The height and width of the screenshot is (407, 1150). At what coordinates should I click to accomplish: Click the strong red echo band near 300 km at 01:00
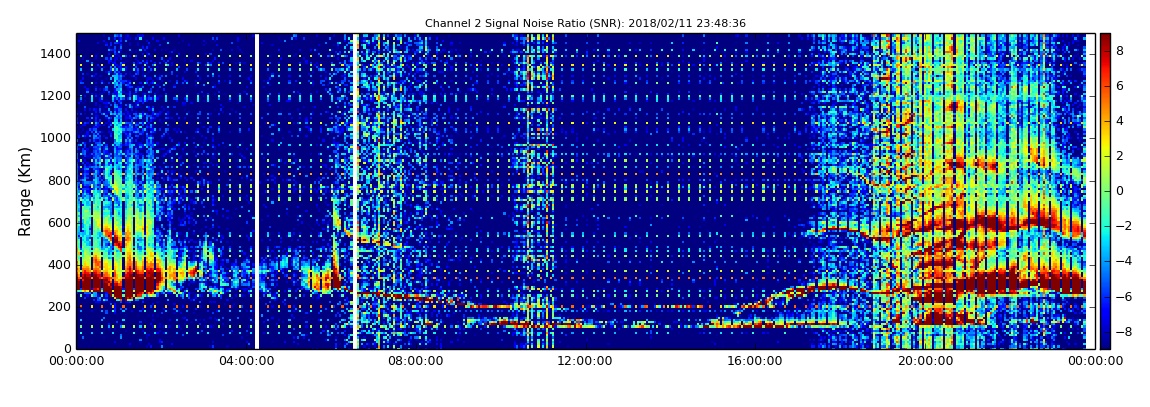coord(121,281)
